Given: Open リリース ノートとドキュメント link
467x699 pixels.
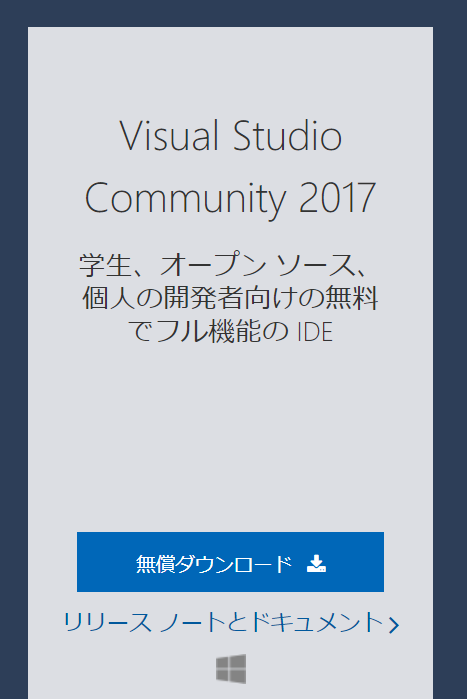Looking at the screenshot, I should coord(231,622).
